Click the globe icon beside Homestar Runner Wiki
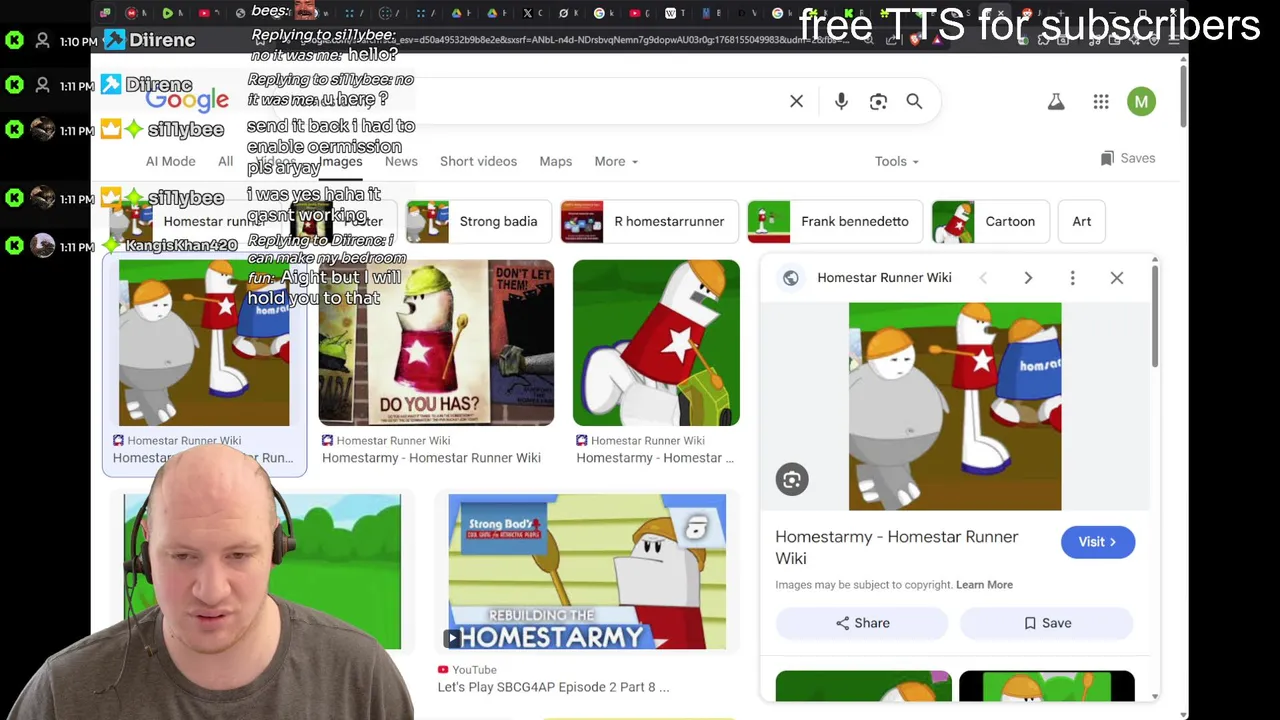Image resolution: width=1280 pixels, height=720 pixels. [791, 278]
